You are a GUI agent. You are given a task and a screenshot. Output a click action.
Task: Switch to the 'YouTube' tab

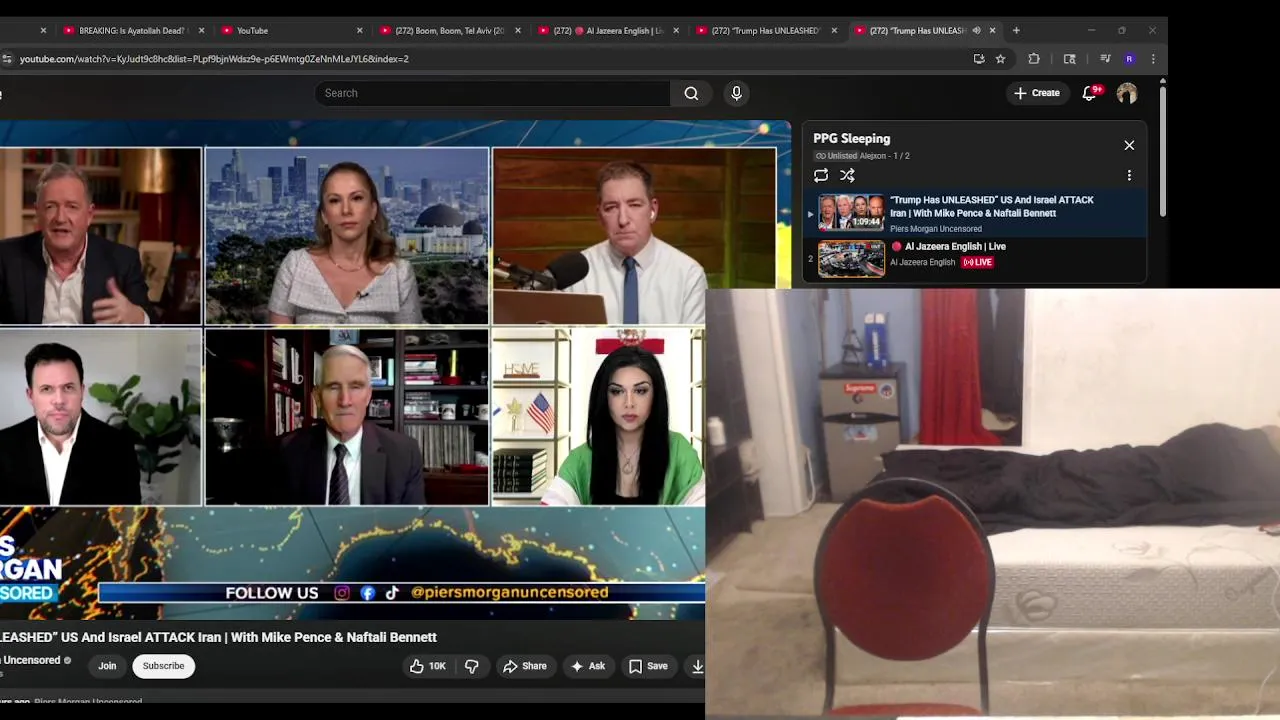pos(292,30)
